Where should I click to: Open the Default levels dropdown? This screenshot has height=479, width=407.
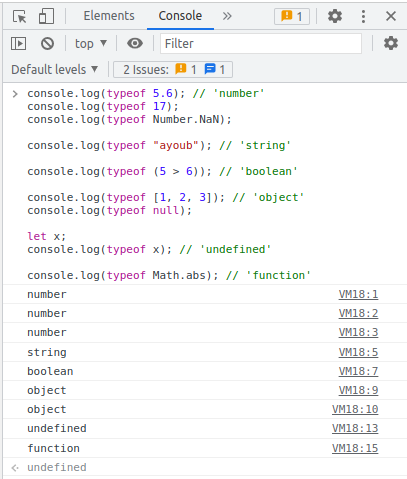tap(54, 70)
